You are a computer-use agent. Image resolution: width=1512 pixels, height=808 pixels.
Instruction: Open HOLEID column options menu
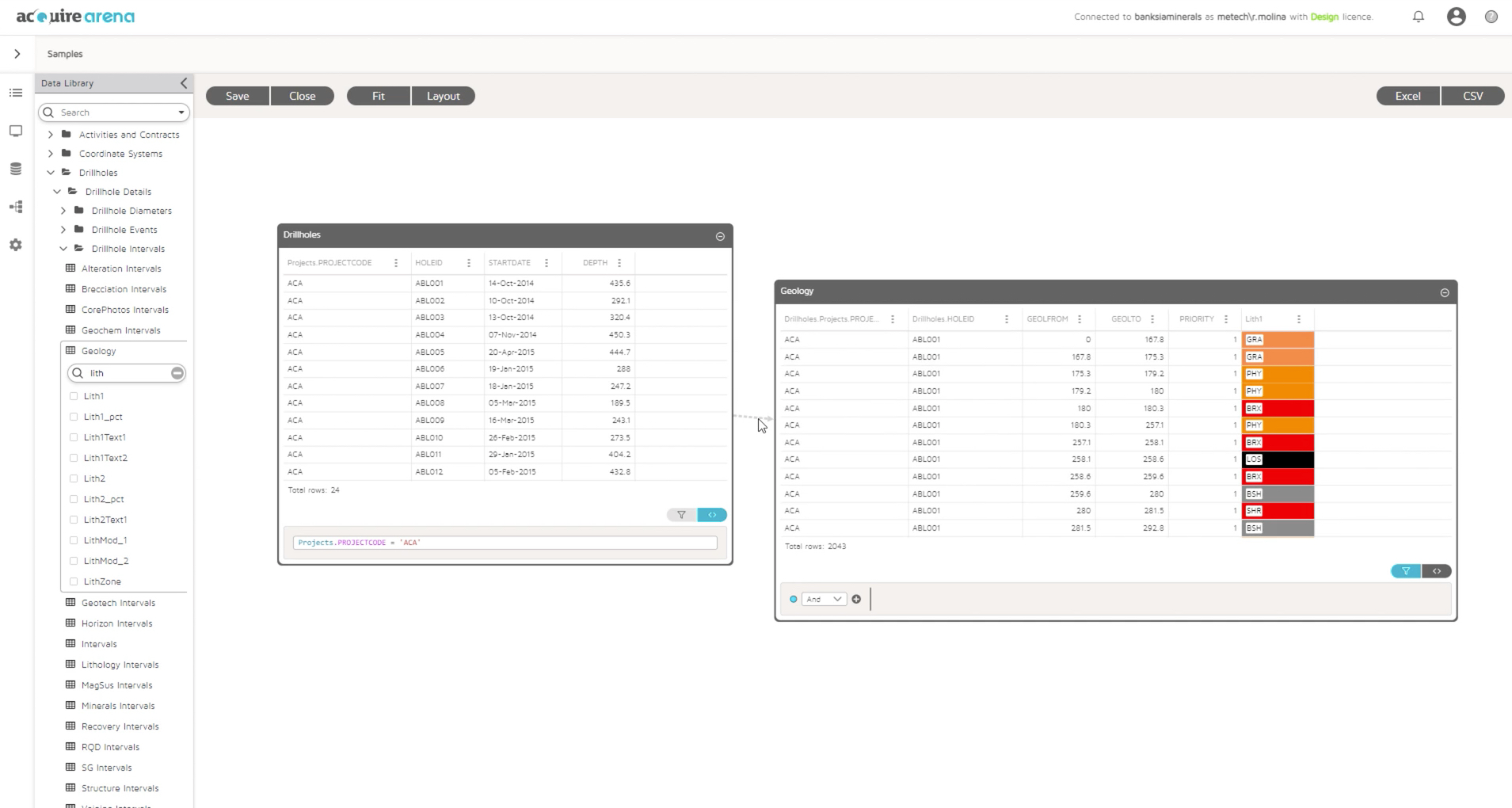point(469,263)
